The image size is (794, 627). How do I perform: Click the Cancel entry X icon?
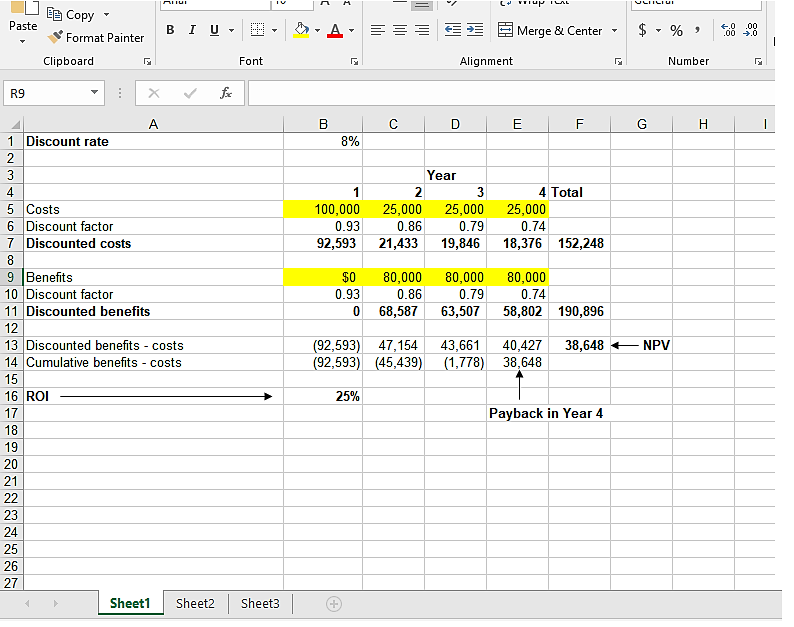(154, 93)
